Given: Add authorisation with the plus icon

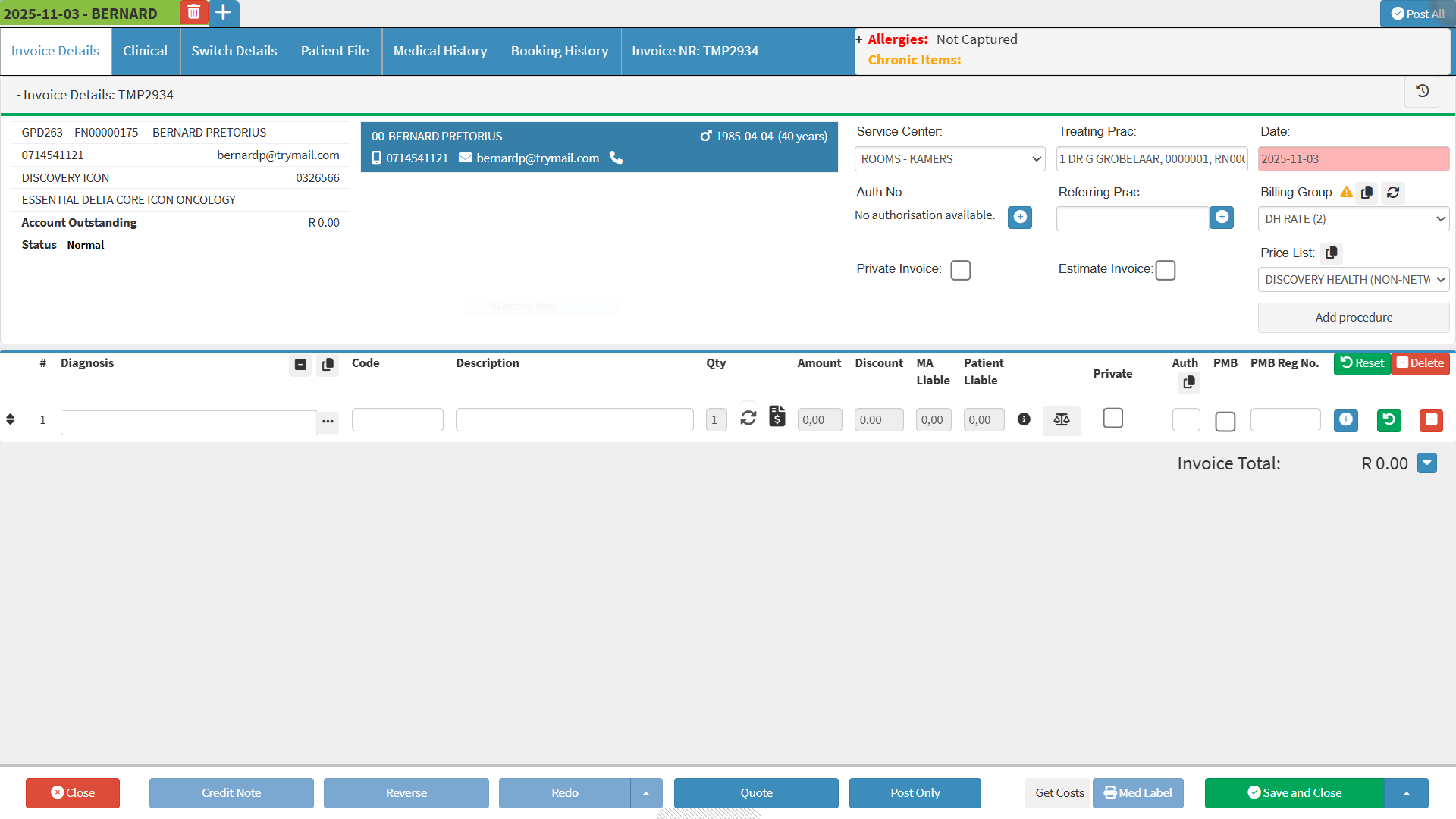Looking at the screenshot, I should [1020, 218].
